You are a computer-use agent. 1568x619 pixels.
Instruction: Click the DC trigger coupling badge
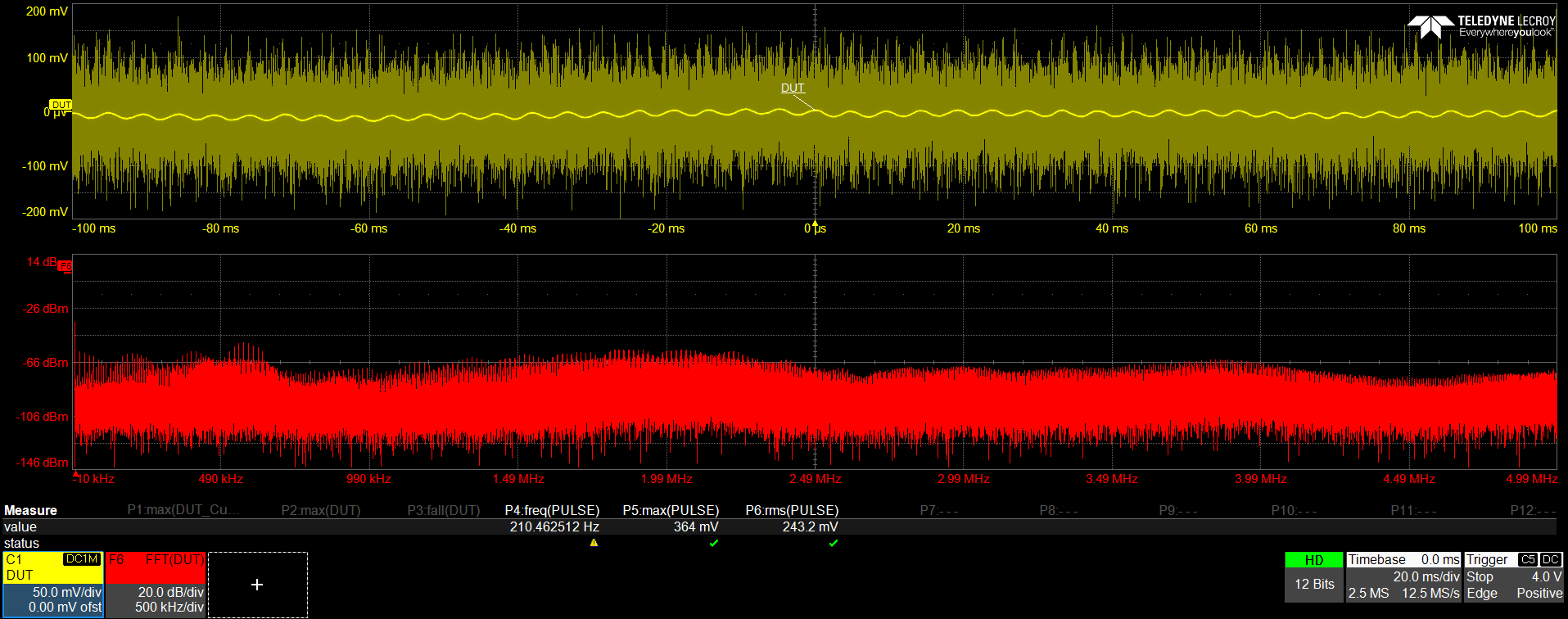coord(1551,559)
